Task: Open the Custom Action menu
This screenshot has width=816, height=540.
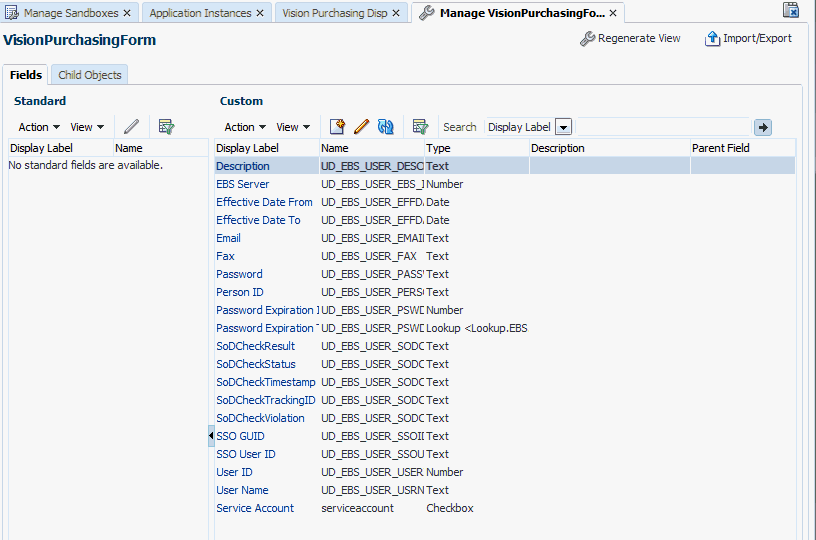Action: pyautogui.click(x=245, y=127)
